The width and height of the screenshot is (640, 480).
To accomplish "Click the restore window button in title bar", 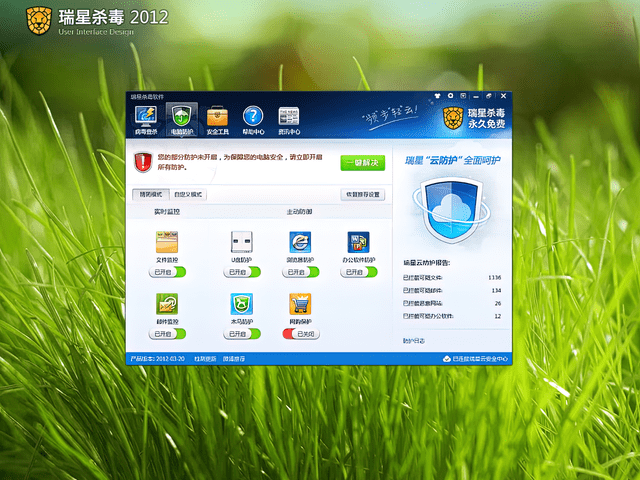I will pos(489,96).
